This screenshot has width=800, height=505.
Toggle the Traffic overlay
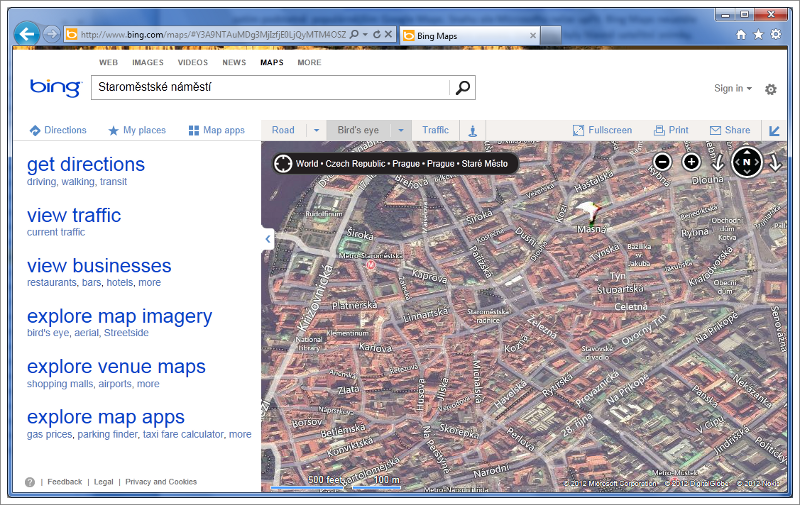(x=435, y=130)
